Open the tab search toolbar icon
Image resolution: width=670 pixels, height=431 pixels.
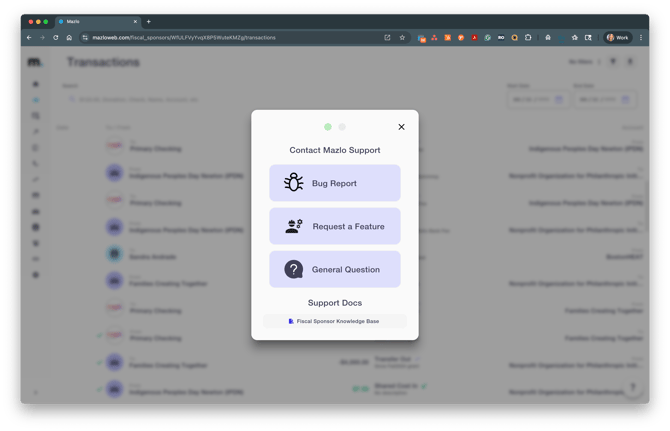pyautogui.click(x=588, y=38)
